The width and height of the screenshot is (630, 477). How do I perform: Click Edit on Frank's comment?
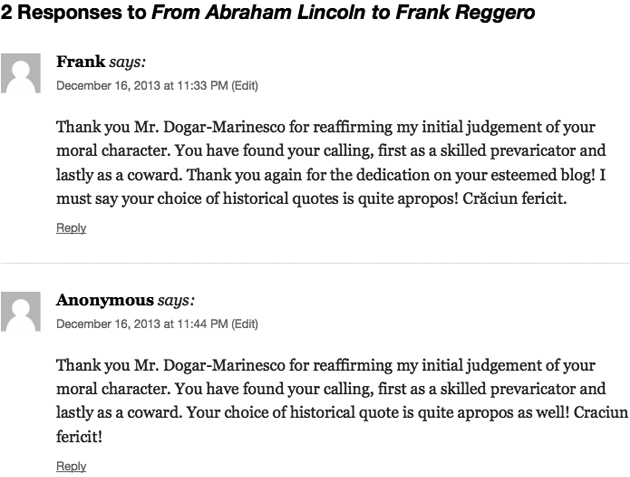[x=245, y=86]
